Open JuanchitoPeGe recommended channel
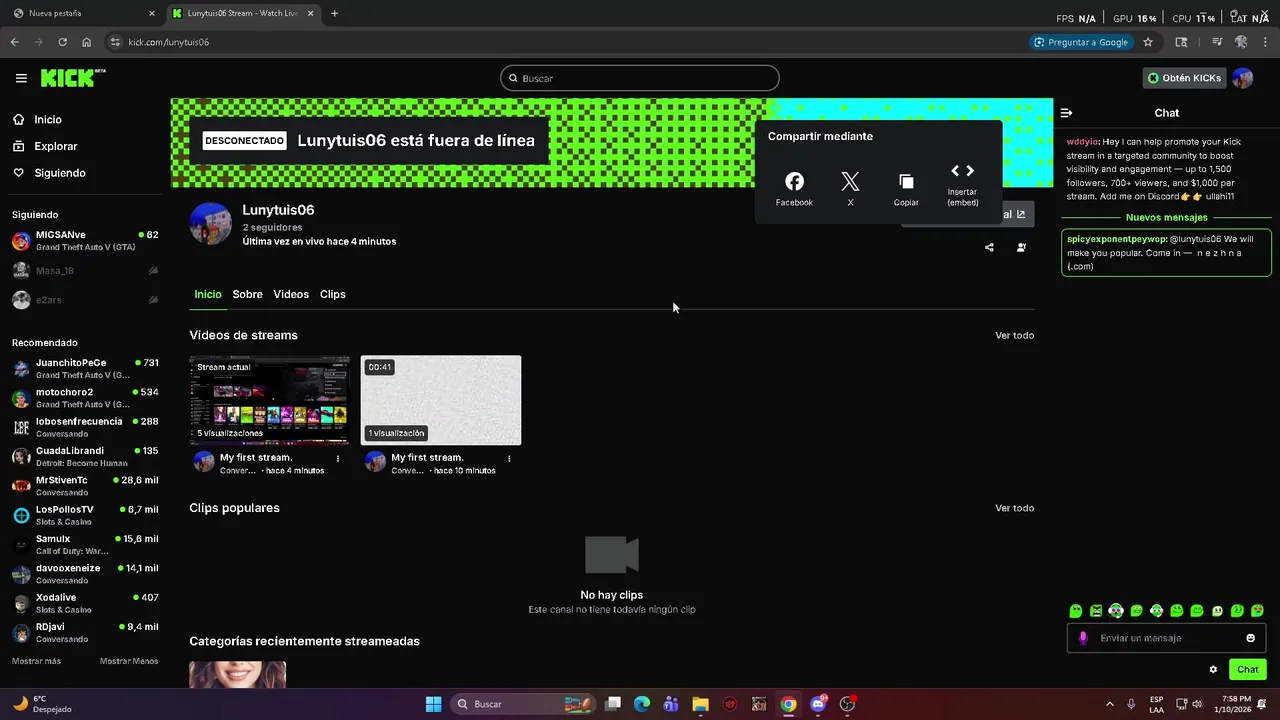The image size is (1280, 720). (85, 369)
